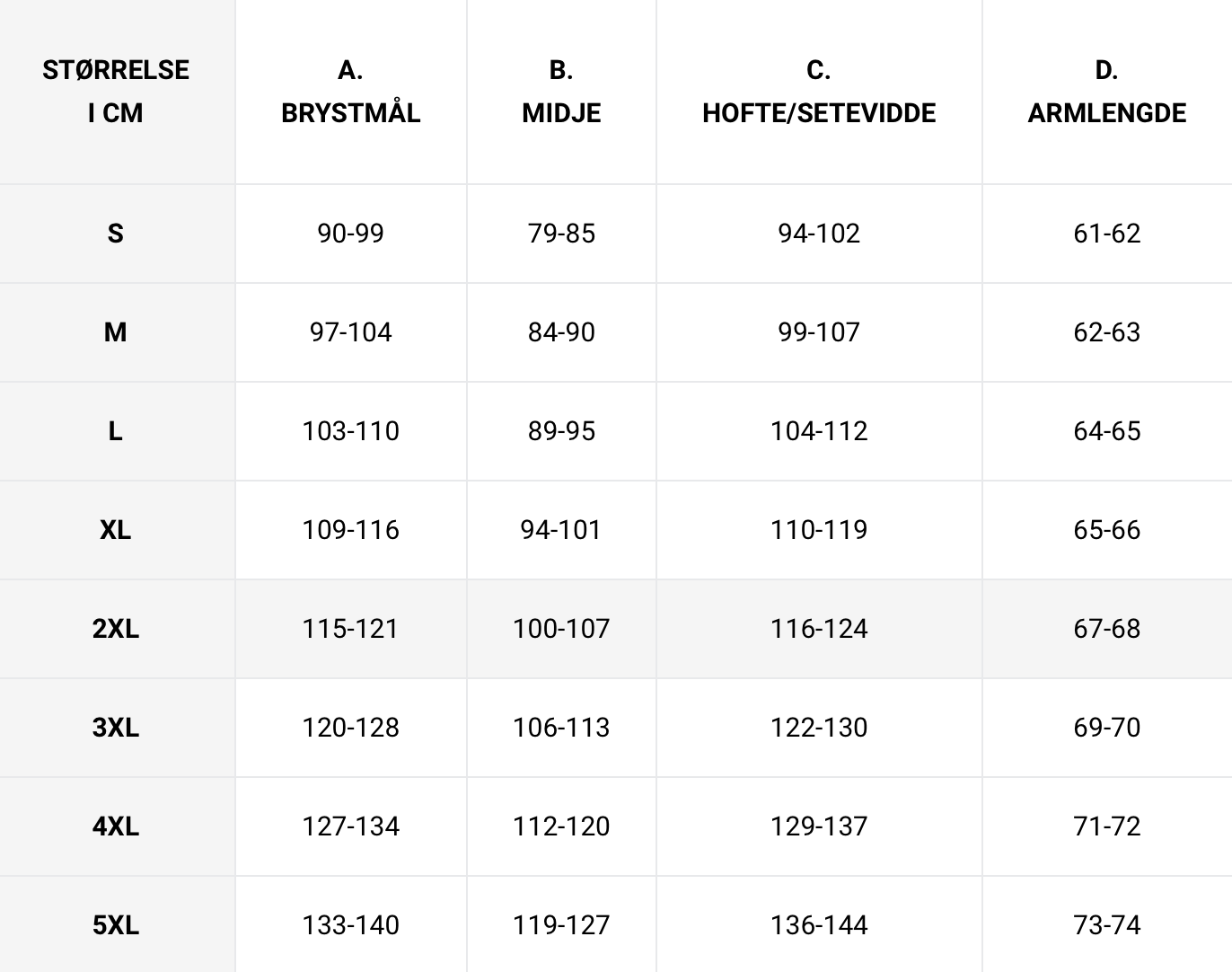Select the size M row label
Image resolution: width=1232 pixels, height=972 pixels.
pyautogui.click(x=116, y=332)
